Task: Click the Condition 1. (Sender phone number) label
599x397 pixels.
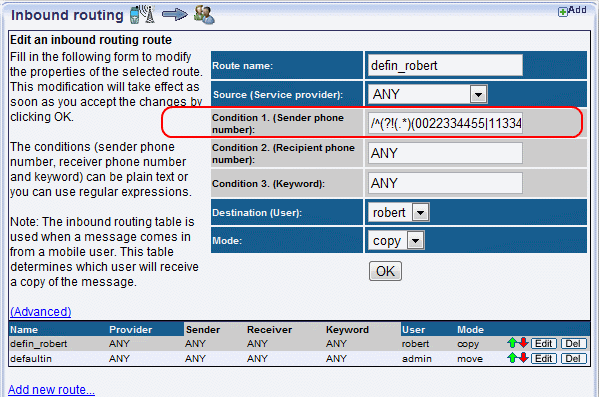Action: coord(278,123)
